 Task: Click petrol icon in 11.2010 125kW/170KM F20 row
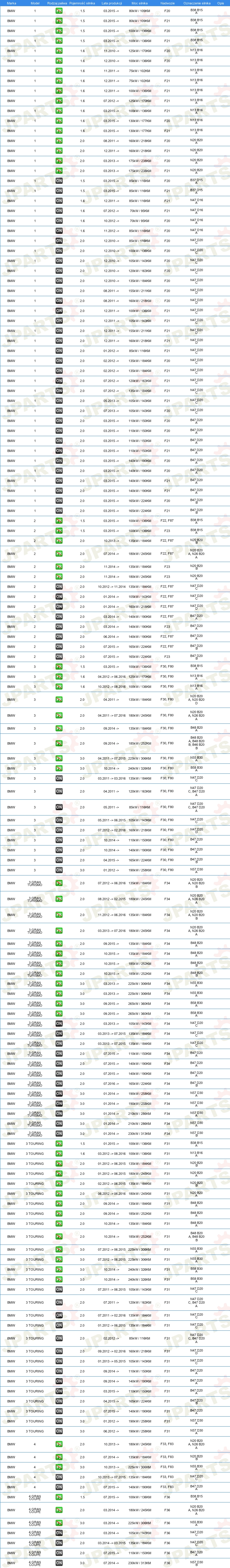59,51
